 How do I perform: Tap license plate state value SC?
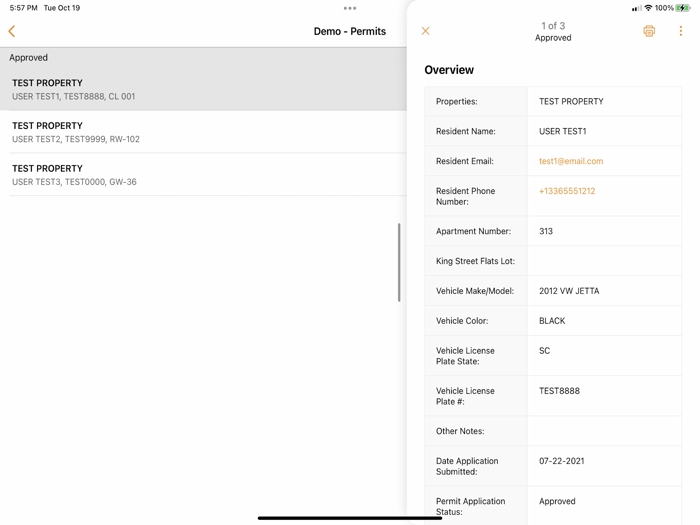pos(544,351)
